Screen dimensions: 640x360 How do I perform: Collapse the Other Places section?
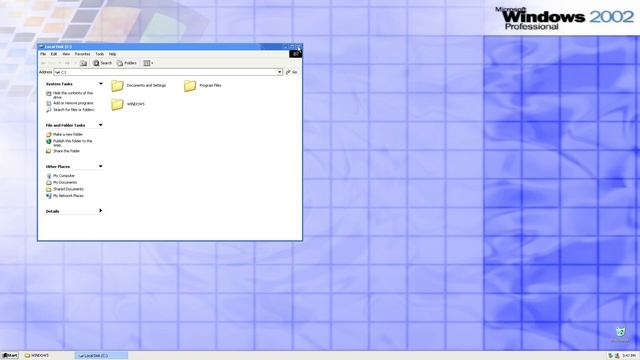point(100,167)
